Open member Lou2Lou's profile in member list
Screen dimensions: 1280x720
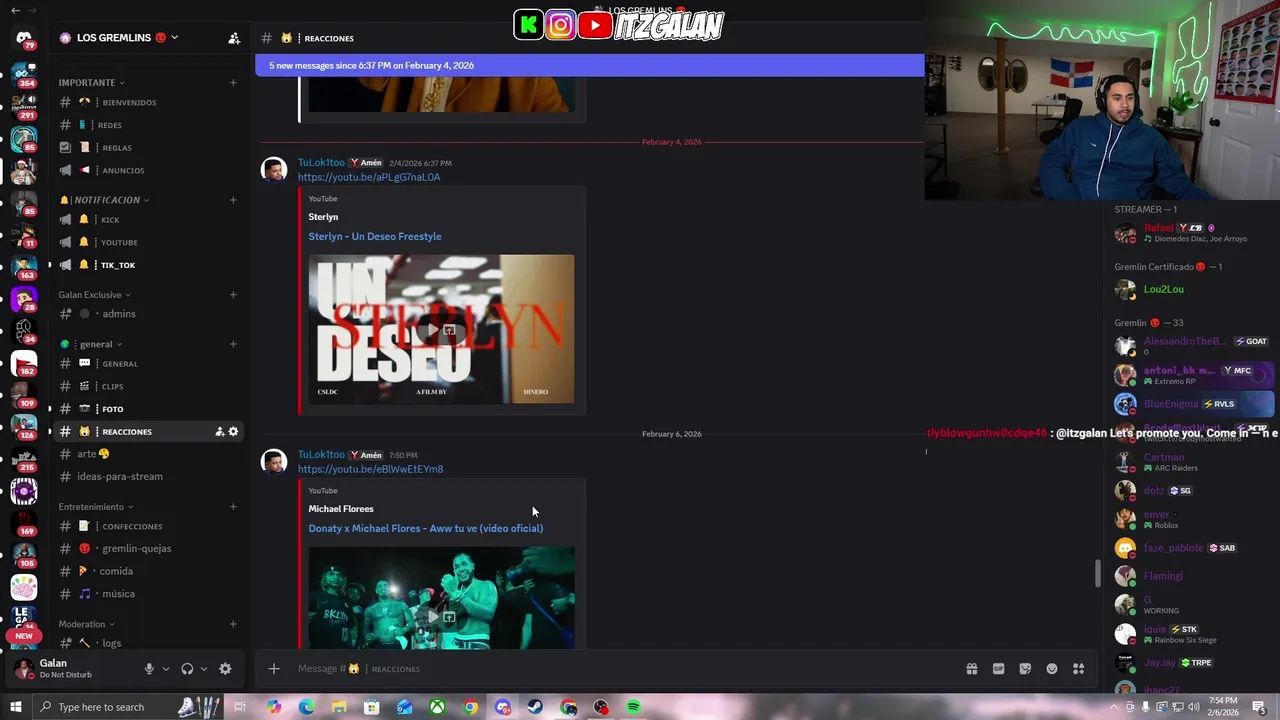[x=1192, y=289]
